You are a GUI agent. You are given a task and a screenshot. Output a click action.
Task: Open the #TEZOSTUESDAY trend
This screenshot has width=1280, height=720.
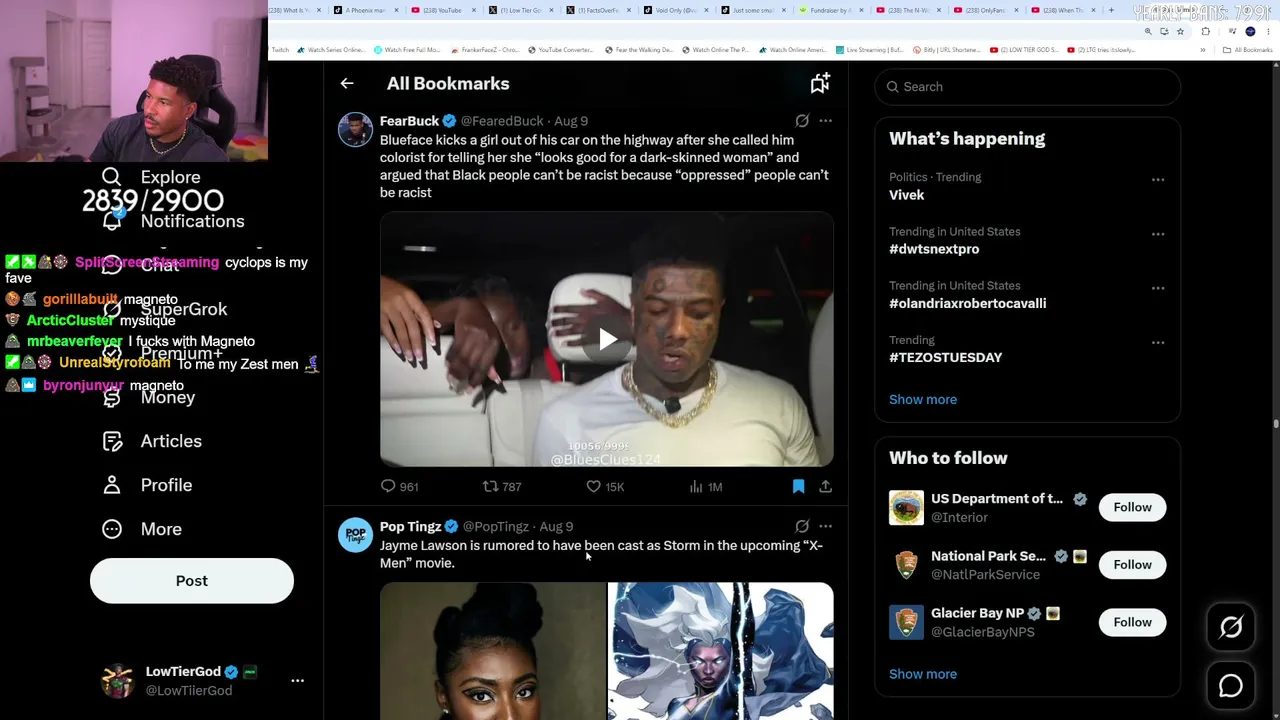945,357
